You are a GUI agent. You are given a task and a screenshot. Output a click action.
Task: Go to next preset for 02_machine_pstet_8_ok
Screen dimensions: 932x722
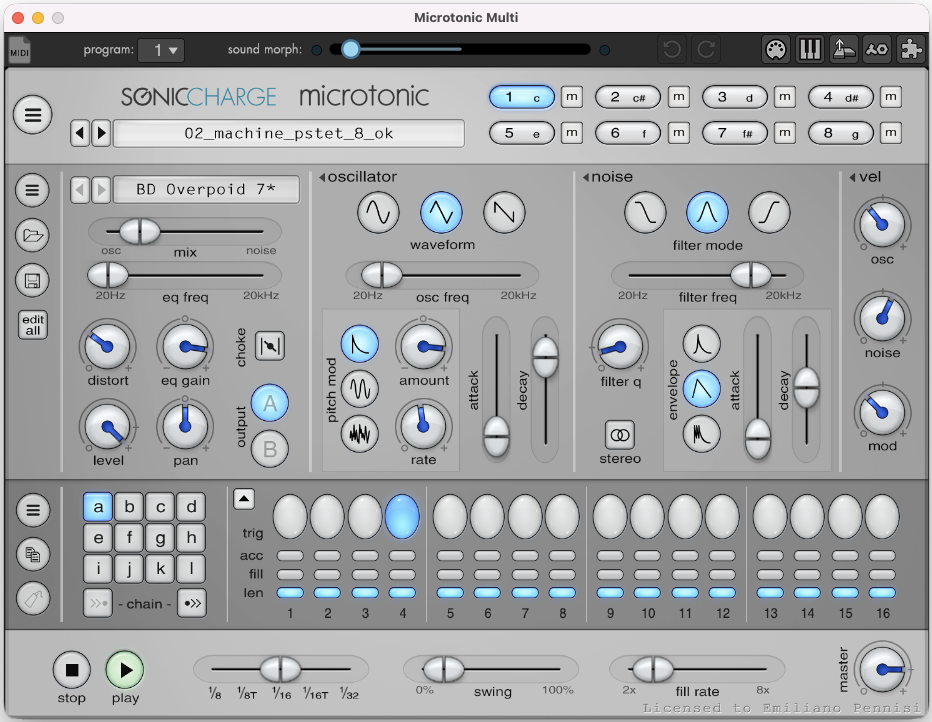[x=101, y=133]
